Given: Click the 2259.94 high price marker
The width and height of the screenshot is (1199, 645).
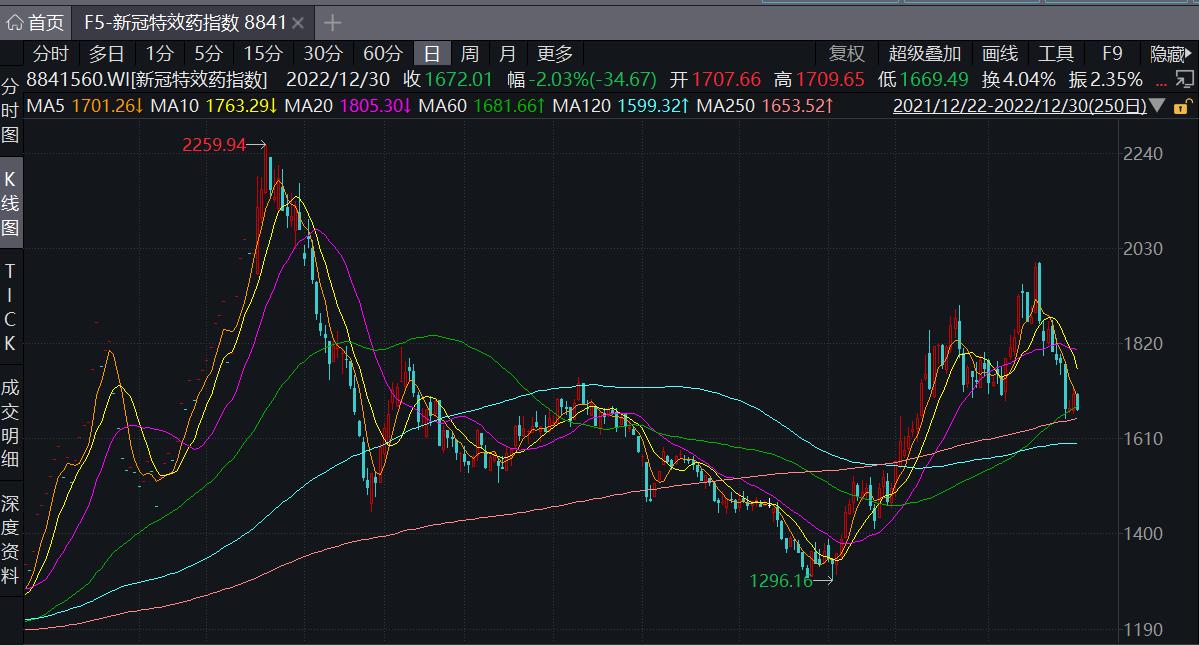Looking at the screenshot, I should point(214,145).
